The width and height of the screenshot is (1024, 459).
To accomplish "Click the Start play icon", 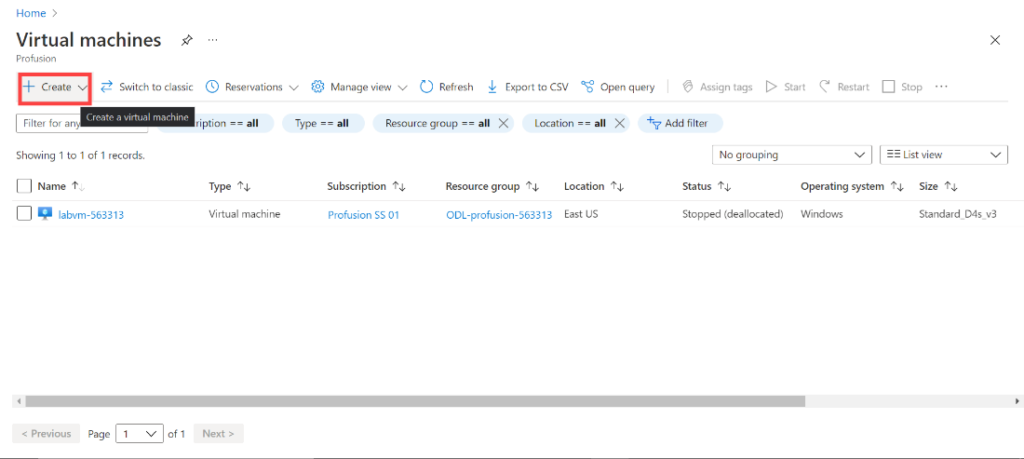I will [x=771, y=87].
